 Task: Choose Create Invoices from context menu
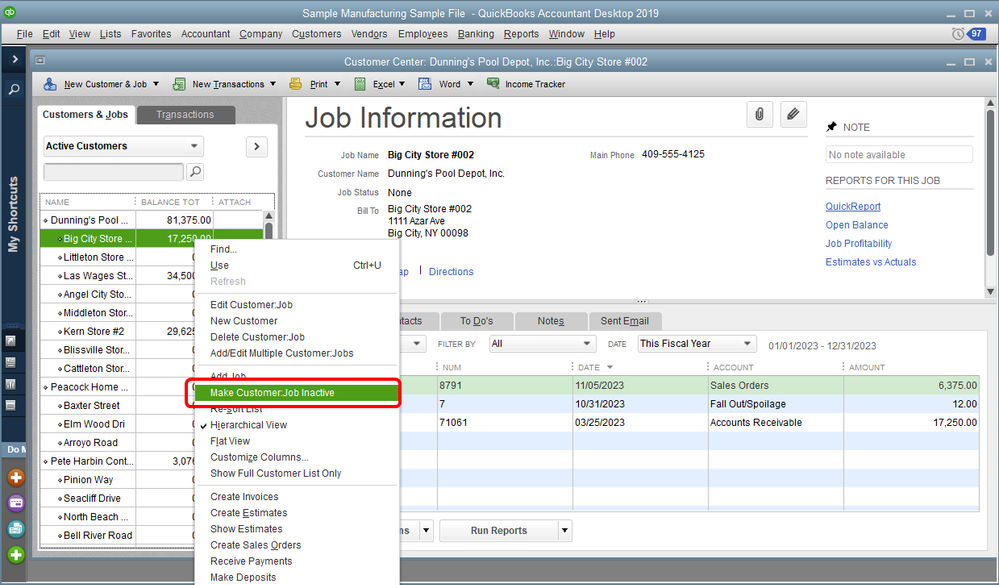[x=244, y=496]
